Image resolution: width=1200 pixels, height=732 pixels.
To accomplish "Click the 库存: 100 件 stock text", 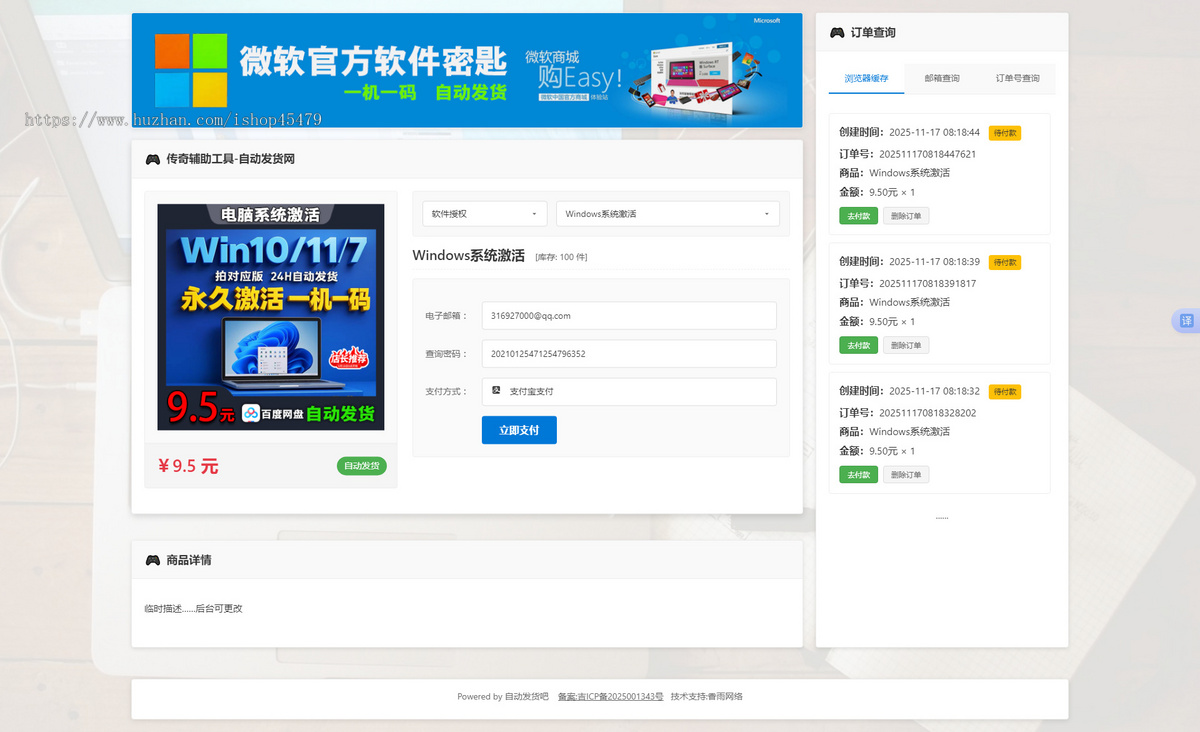I will pyautogui.click(x=562, y=257).
